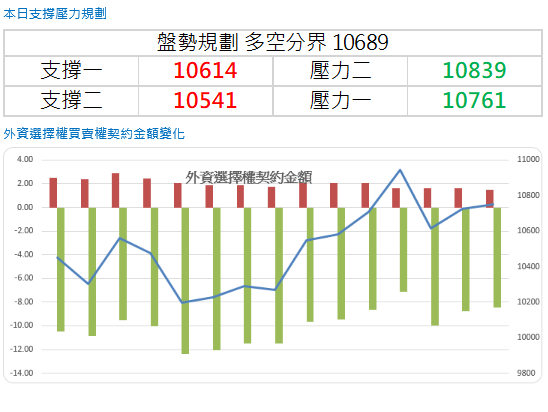
Task: Click the chart title 外資選擇權契約金額
Action: (x=248, y=178)
